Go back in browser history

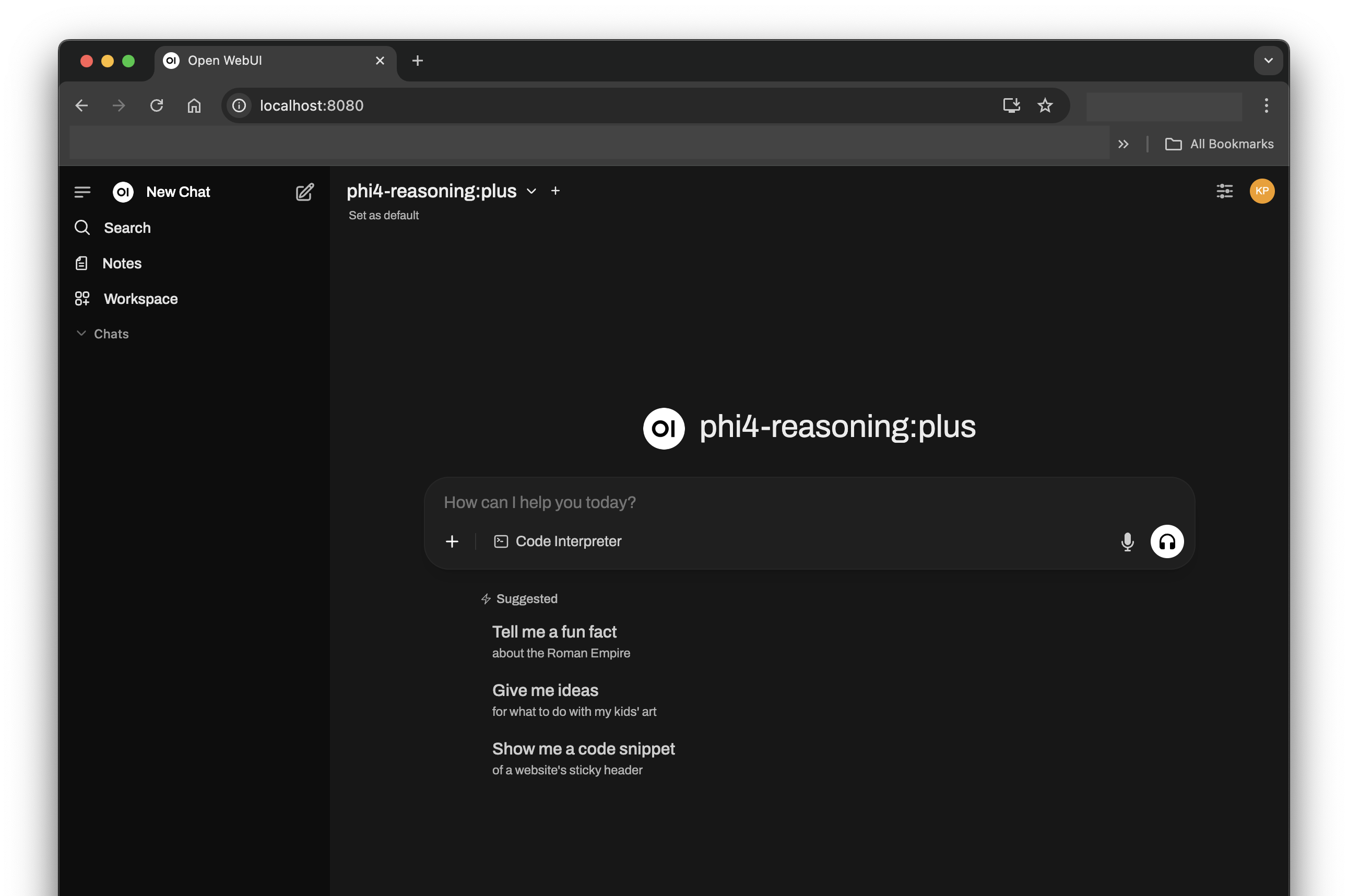coord(81,105)
